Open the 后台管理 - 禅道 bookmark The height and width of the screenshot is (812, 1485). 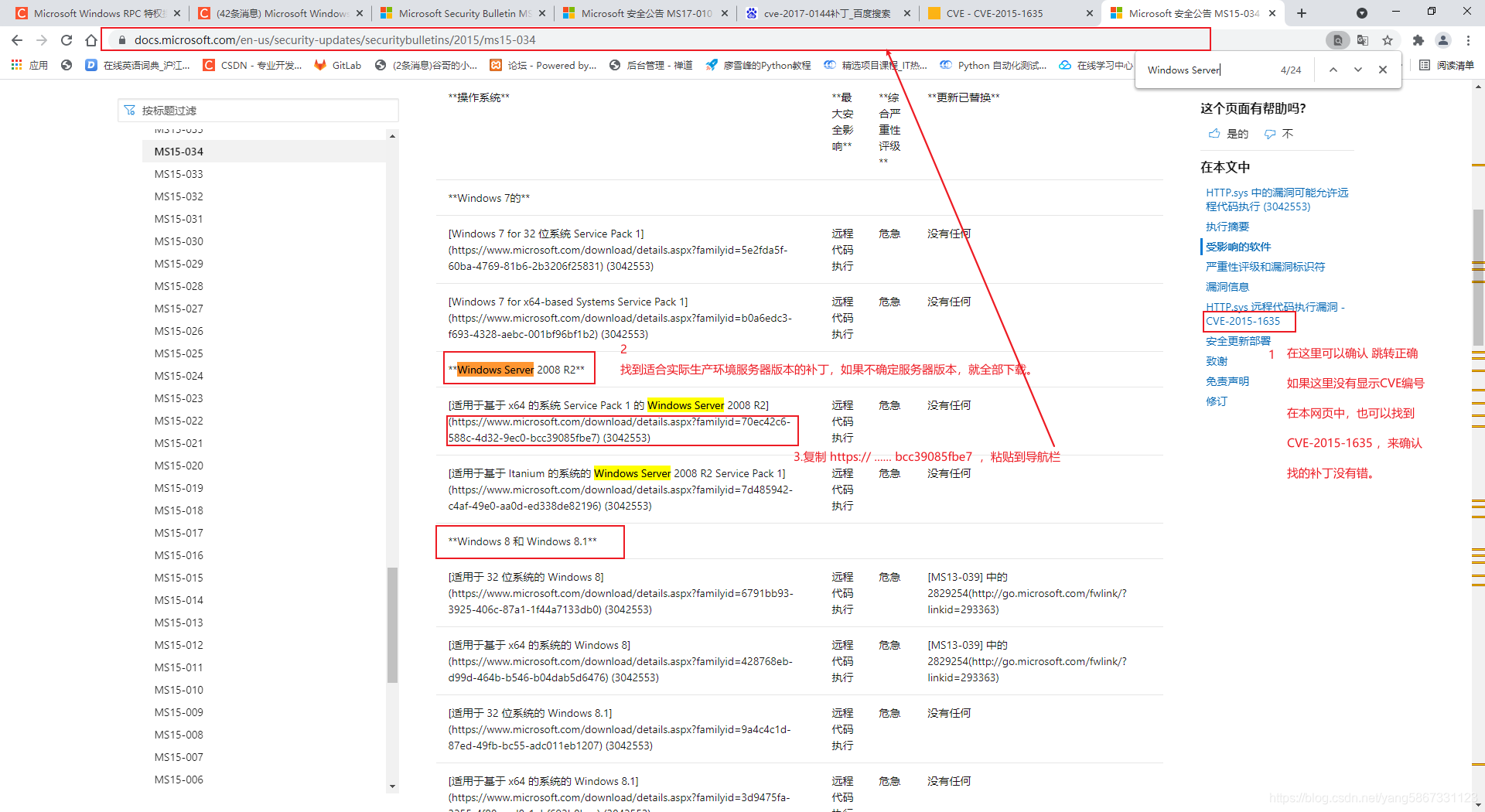tap(650, 65)
